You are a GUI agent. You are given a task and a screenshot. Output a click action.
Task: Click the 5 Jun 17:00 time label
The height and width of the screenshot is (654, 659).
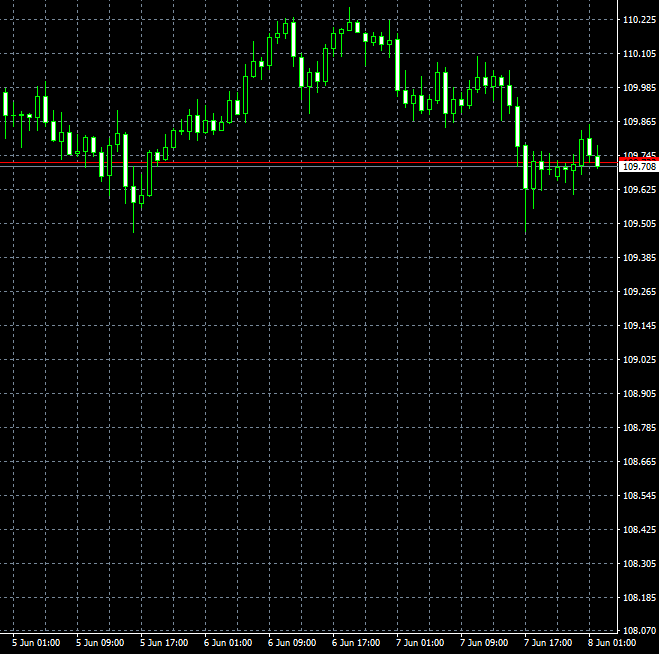click(x=164, y=643)
